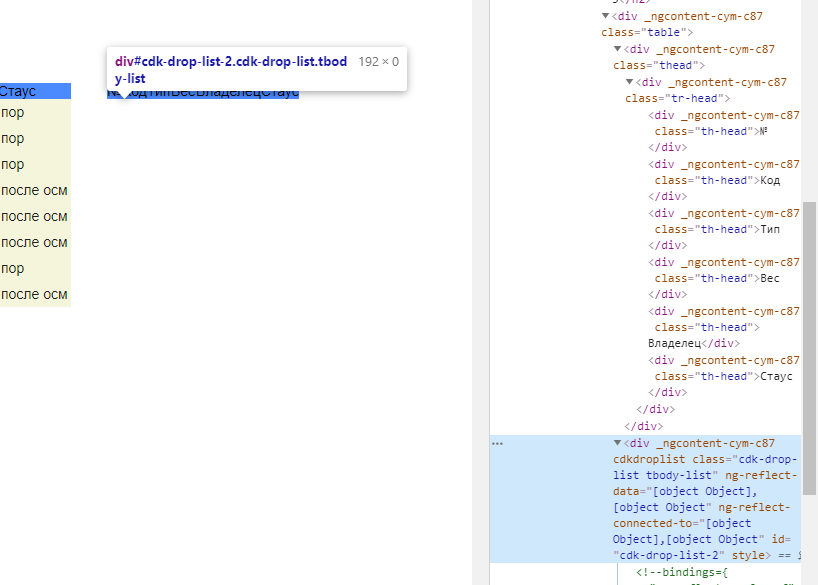Click the last 'после осм' table cell
Image resolution: width=818 pixels, height=585 pixels.
(x=34, y=294)
